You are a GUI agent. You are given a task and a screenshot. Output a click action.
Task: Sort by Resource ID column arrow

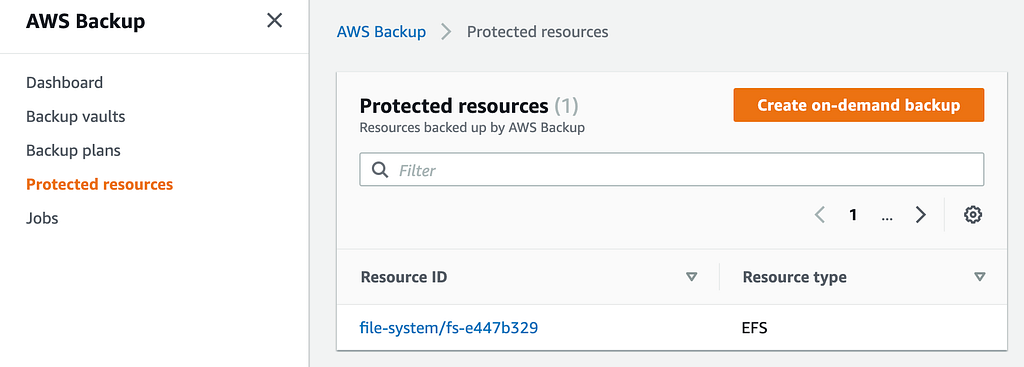click(x=692, y=277)
